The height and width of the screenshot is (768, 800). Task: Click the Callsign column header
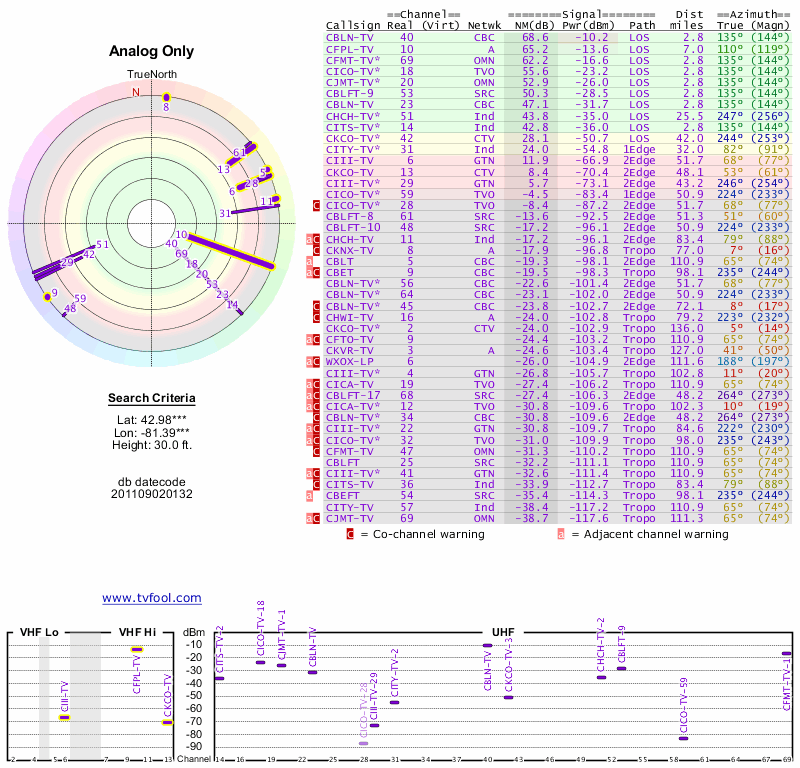click(353, 25)
